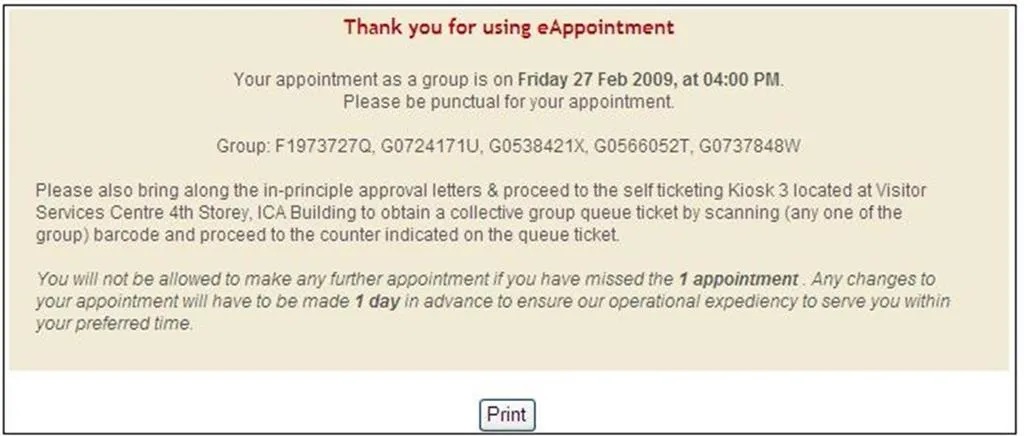Click the Print button

pos(507,414)
